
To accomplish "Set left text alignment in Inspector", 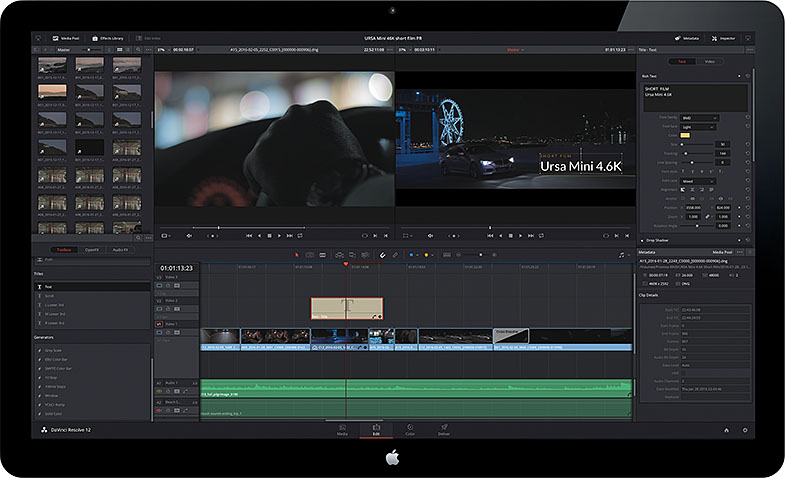I will (683, 190).
